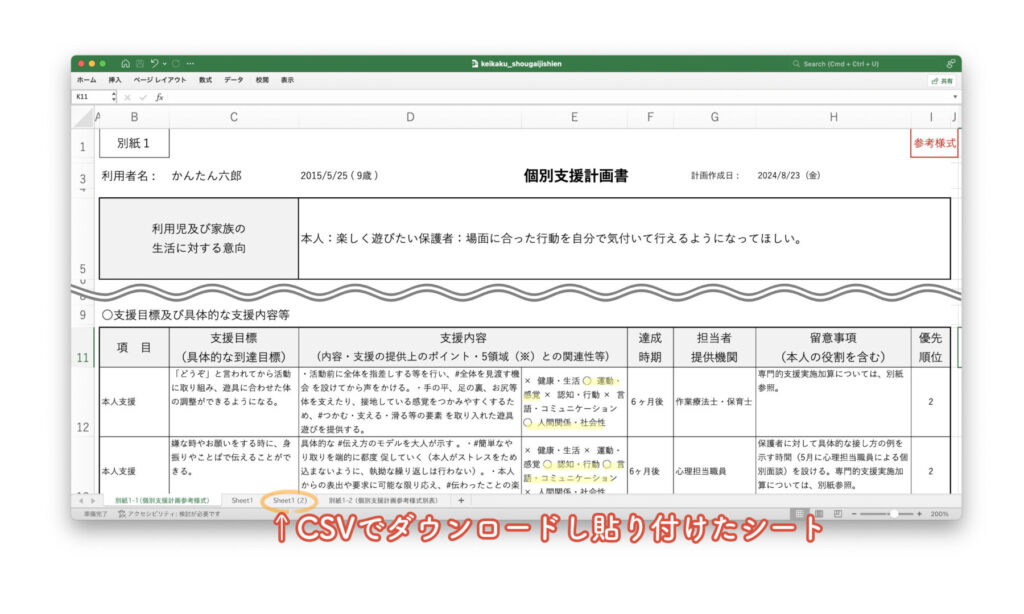Select column F header
1024x614 pixels.
(x=650, y=117)
